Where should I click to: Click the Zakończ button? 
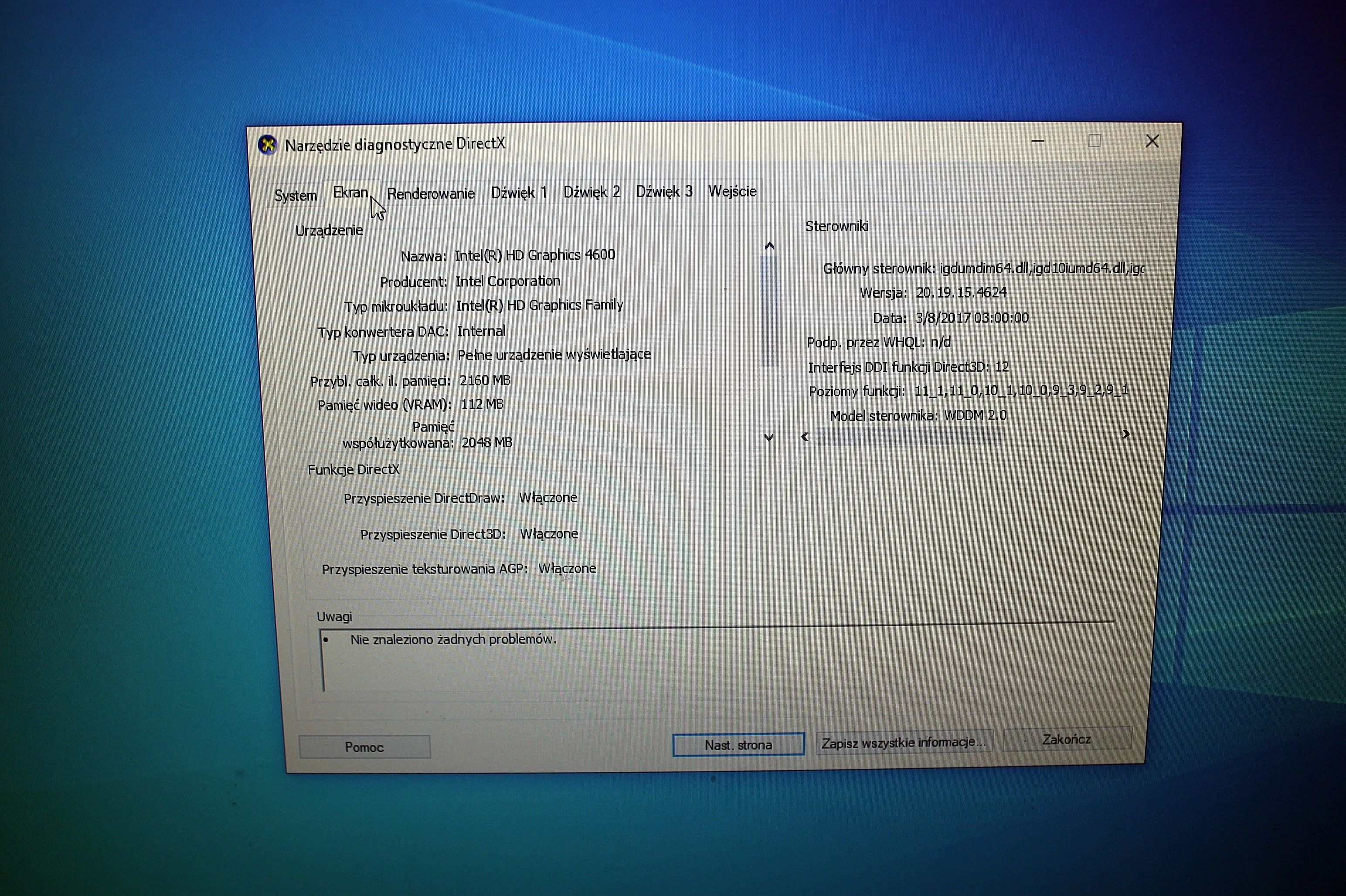1067,740
